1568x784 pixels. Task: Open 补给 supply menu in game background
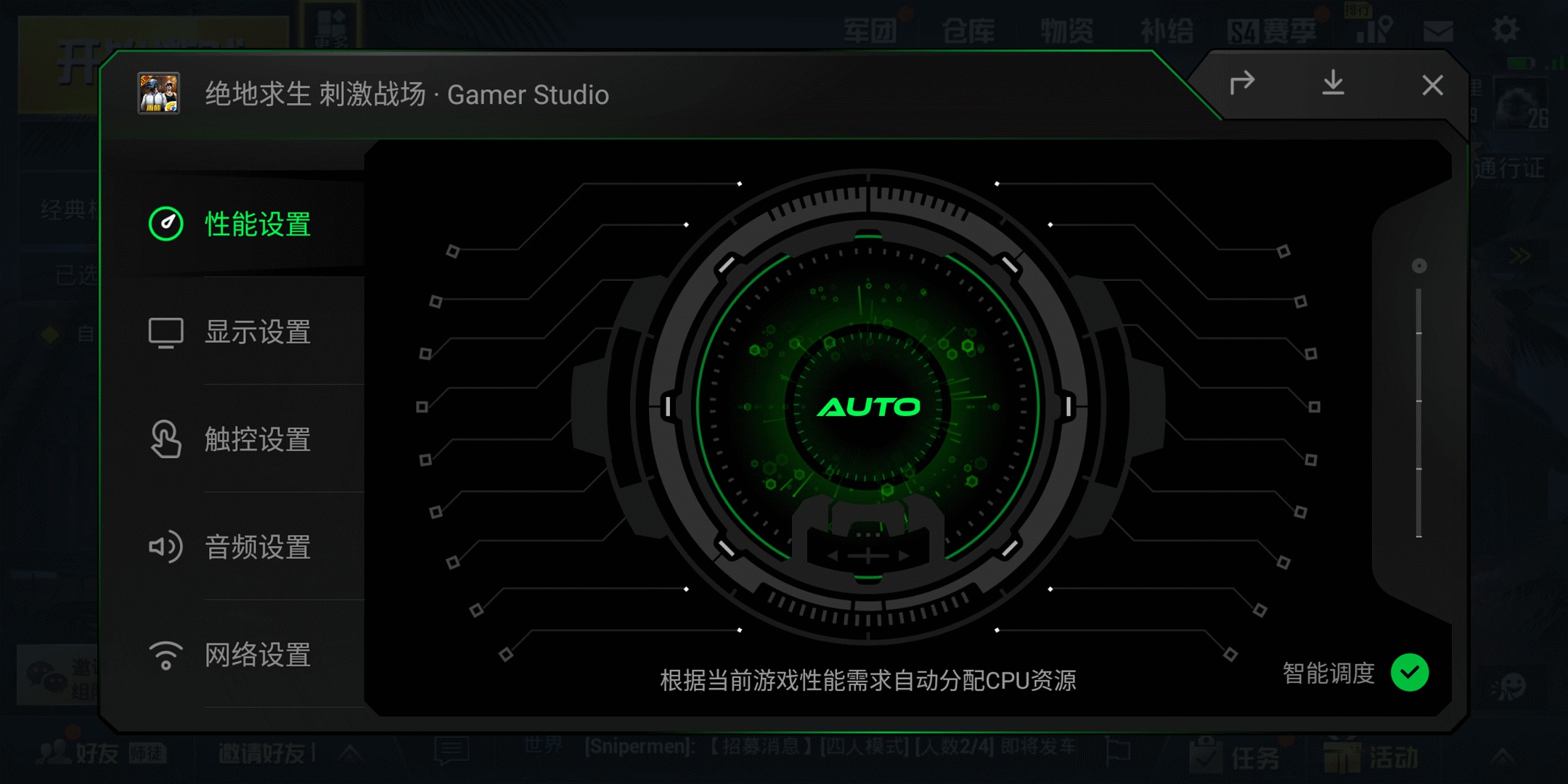tap(1166, 31)
